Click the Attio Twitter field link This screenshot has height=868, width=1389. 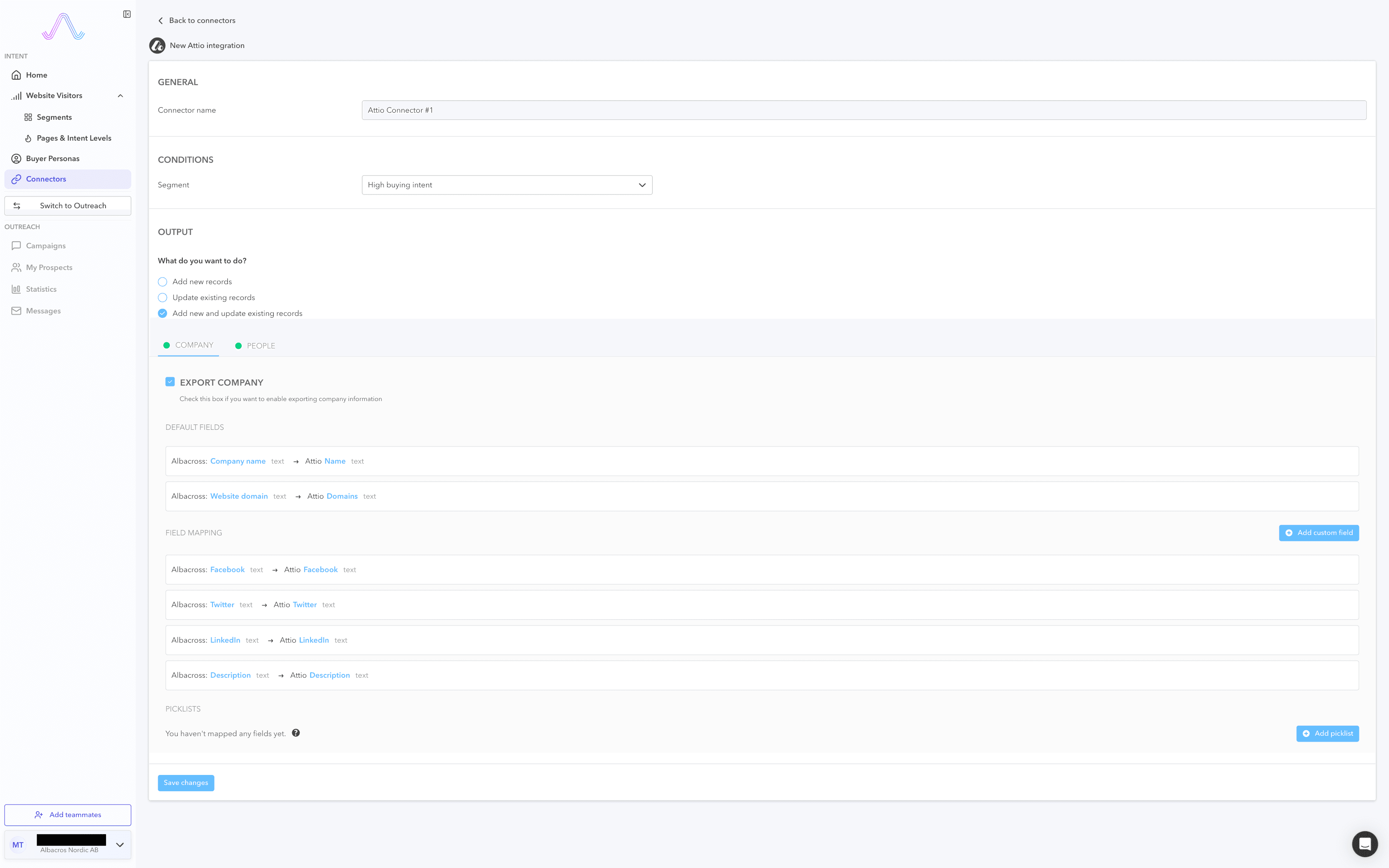pos(305,605)
